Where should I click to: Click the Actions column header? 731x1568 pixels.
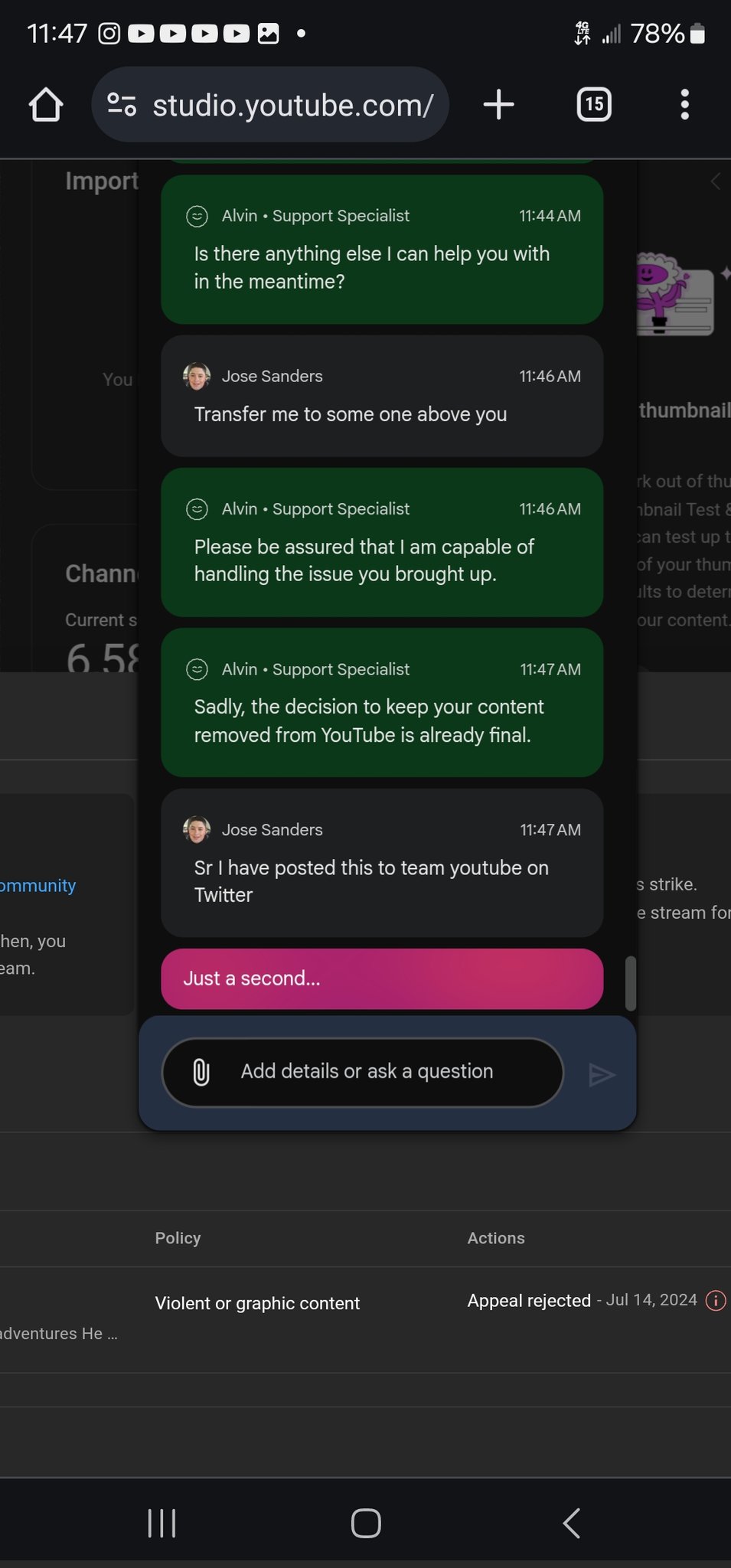pyautogui.click(x=496, y=1238)
